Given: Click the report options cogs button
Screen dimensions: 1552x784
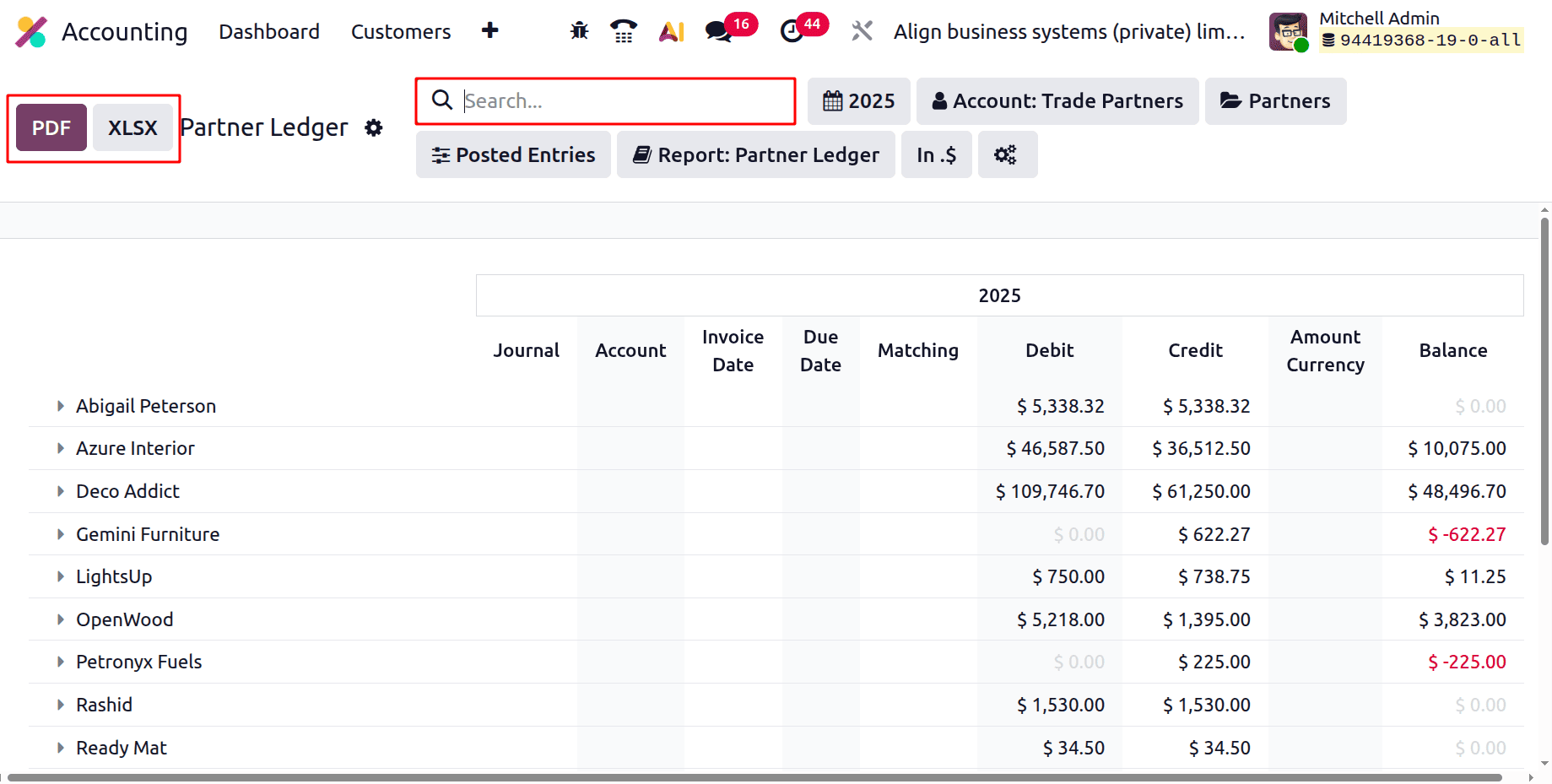Looking at the screenshot, I should click(x=1008, y=154).
